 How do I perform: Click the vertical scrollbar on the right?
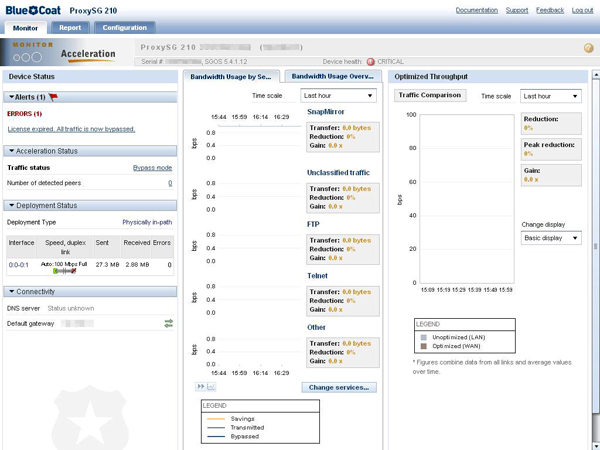click(x=595, y=245)
